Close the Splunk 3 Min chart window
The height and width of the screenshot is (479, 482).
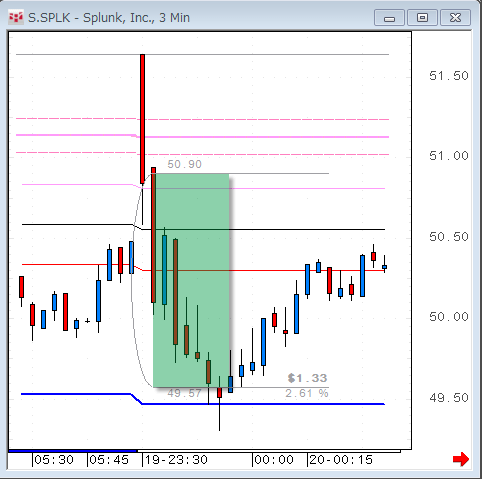click(x=455, y=17)
